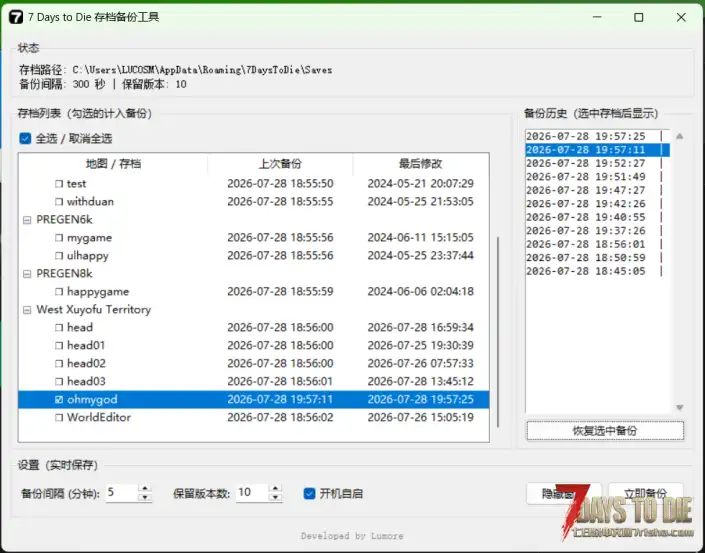Screen dimensions: 705x553
Task: Collapse the PREGEN6k tree node
Action: (27, 220)
